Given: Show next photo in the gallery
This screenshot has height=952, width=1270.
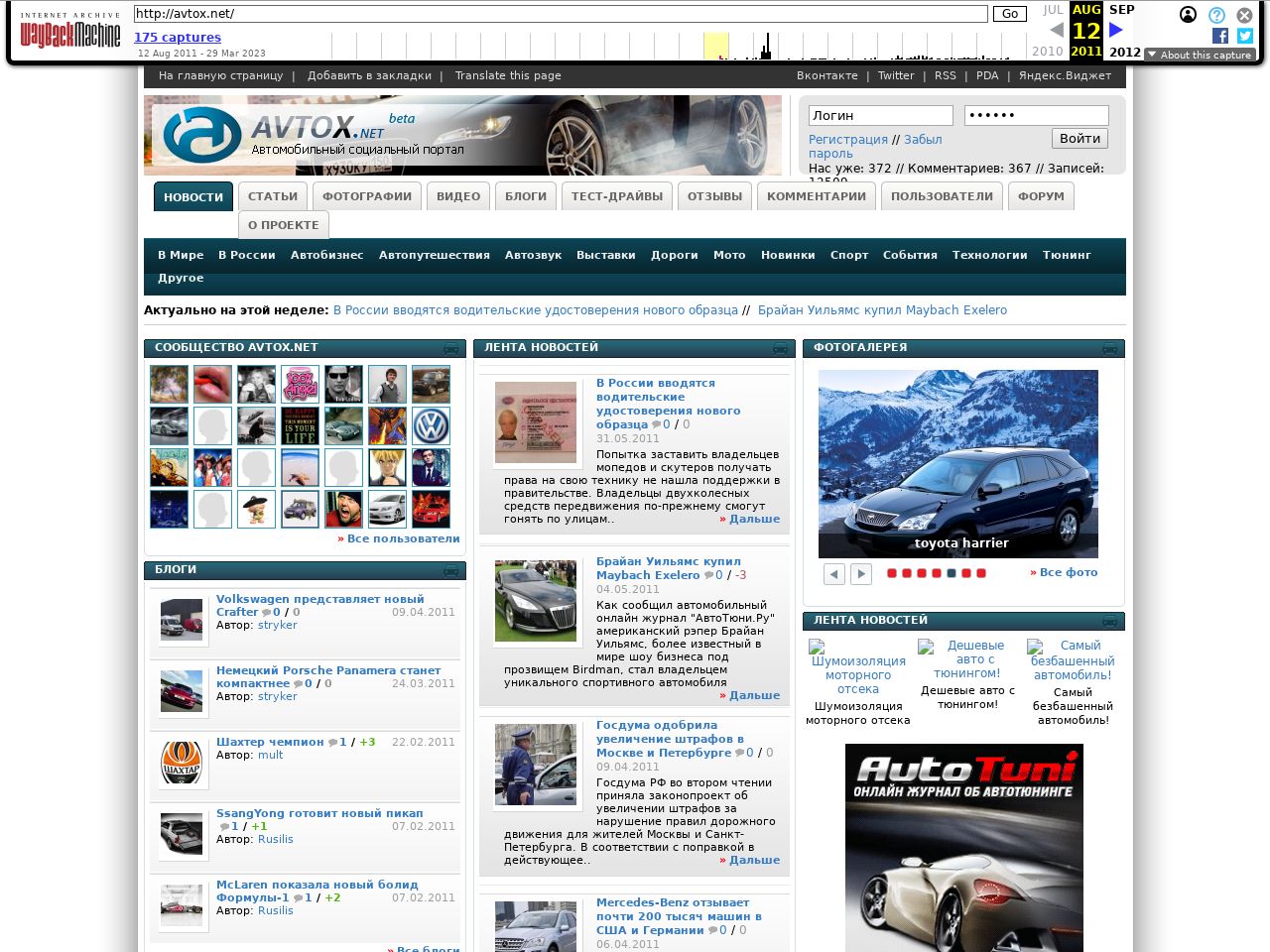Looking at the screenshot, I should tap(861, 574).
